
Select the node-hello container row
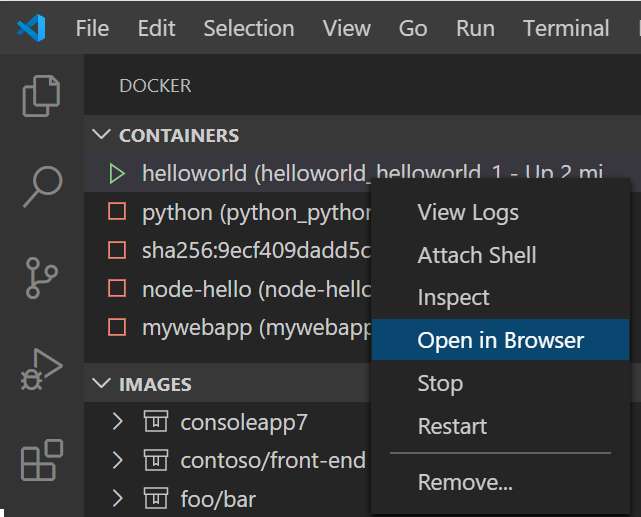[x=228, y=289]
